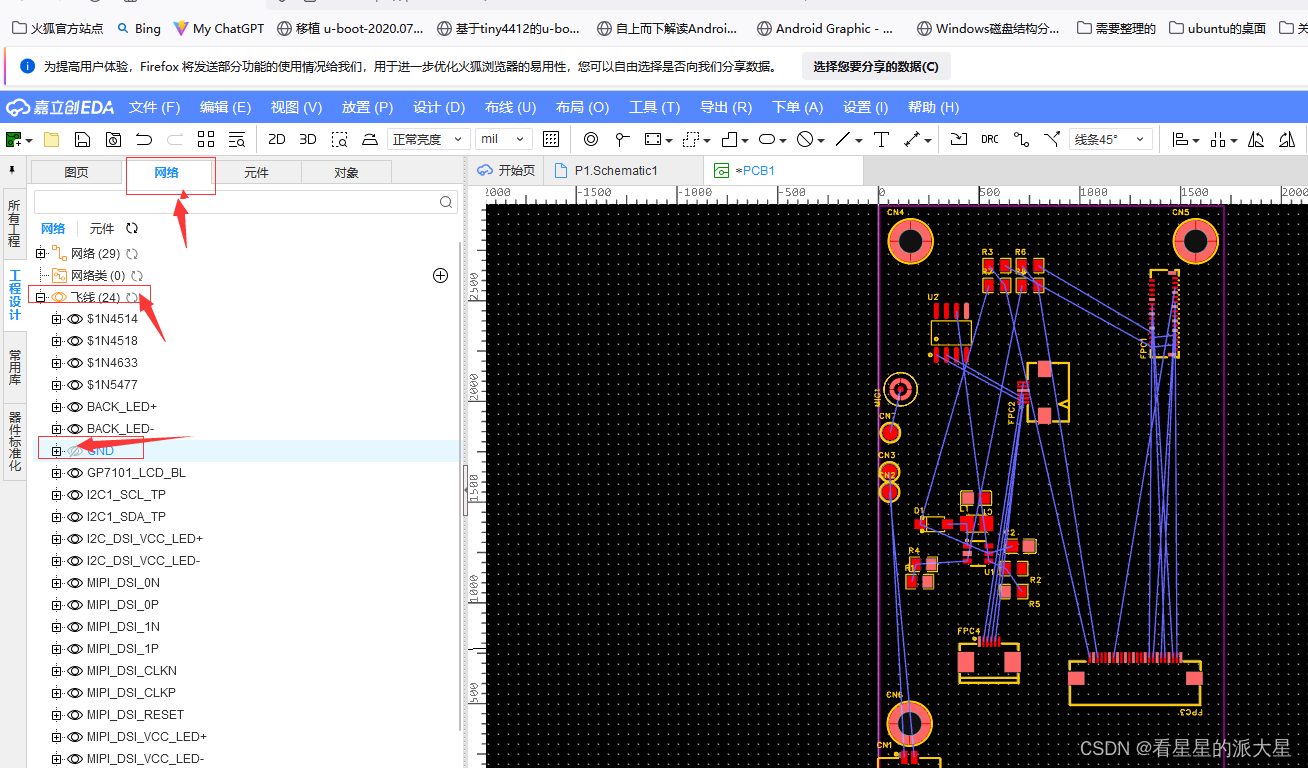Image resolution: width=1308 pixels, height=768 pixels.
Task: Select the Text tool (T icon)
Action: point(881,139)
